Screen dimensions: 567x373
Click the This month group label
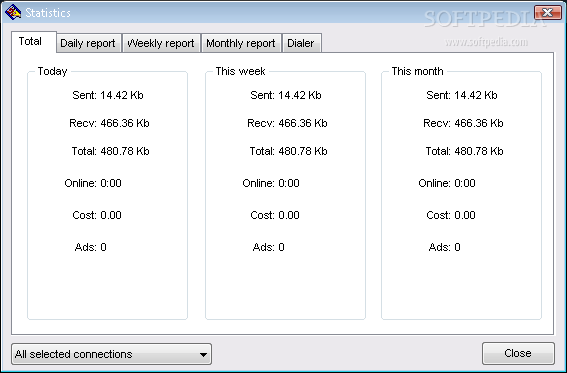(x=417, y=71)
